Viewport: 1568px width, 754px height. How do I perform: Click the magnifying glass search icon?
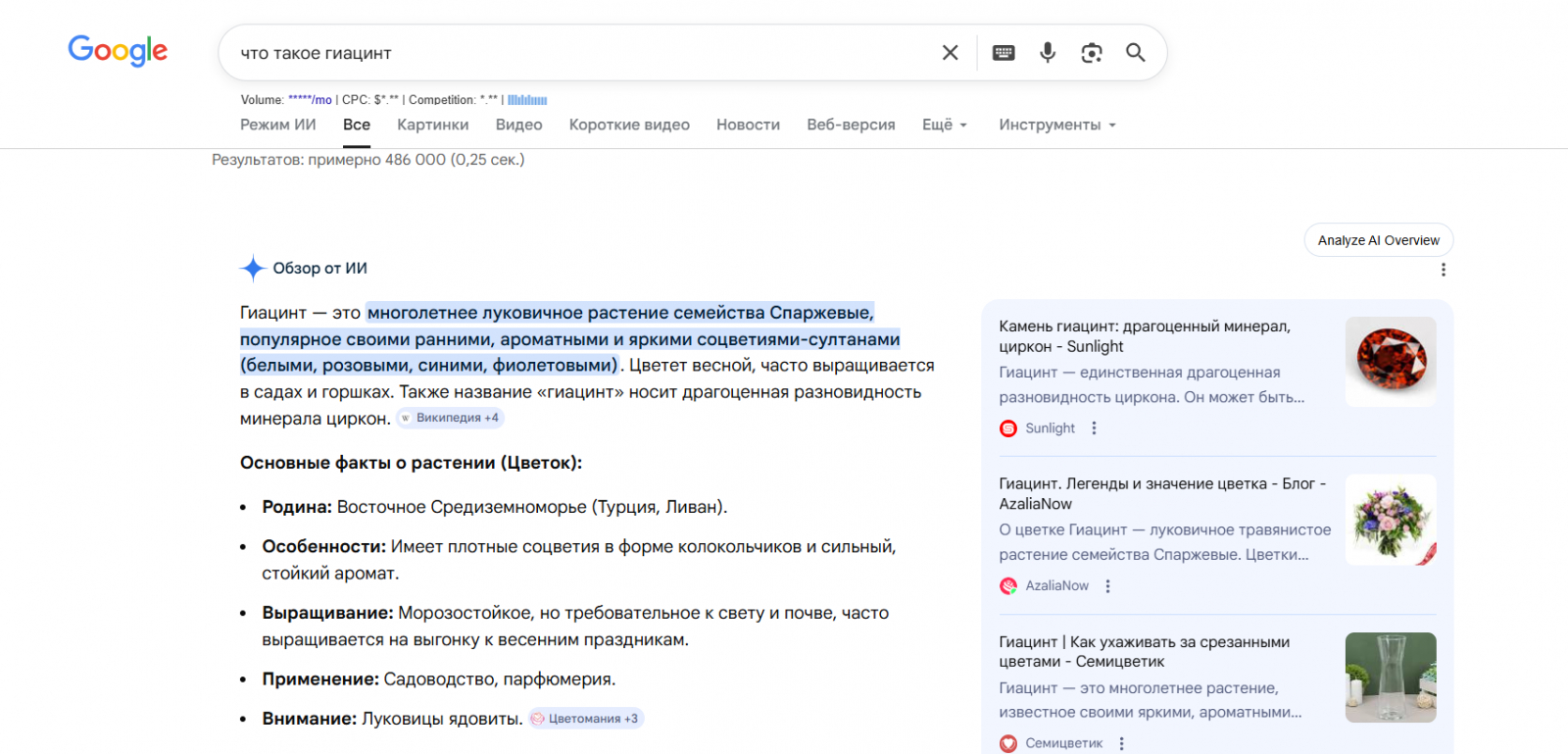pos(1135,53)
